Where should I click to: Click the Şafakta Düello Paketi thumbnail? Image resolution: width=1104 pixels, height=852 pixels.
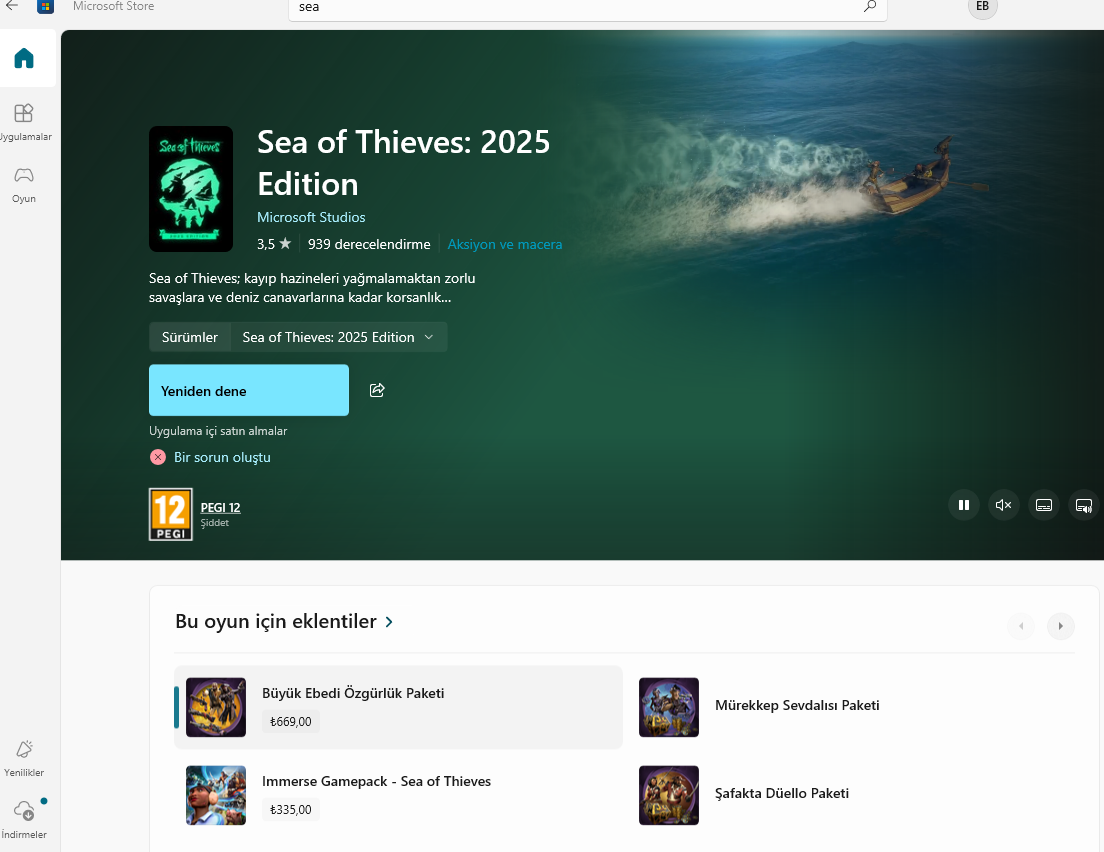click(669, 796)
